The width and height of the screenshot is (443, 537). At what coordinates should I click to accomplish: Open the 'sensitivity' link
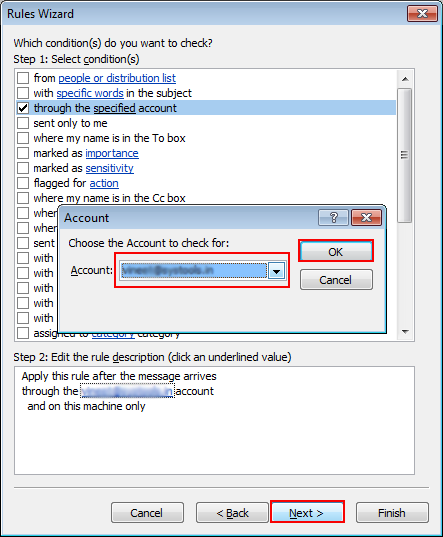110,168
